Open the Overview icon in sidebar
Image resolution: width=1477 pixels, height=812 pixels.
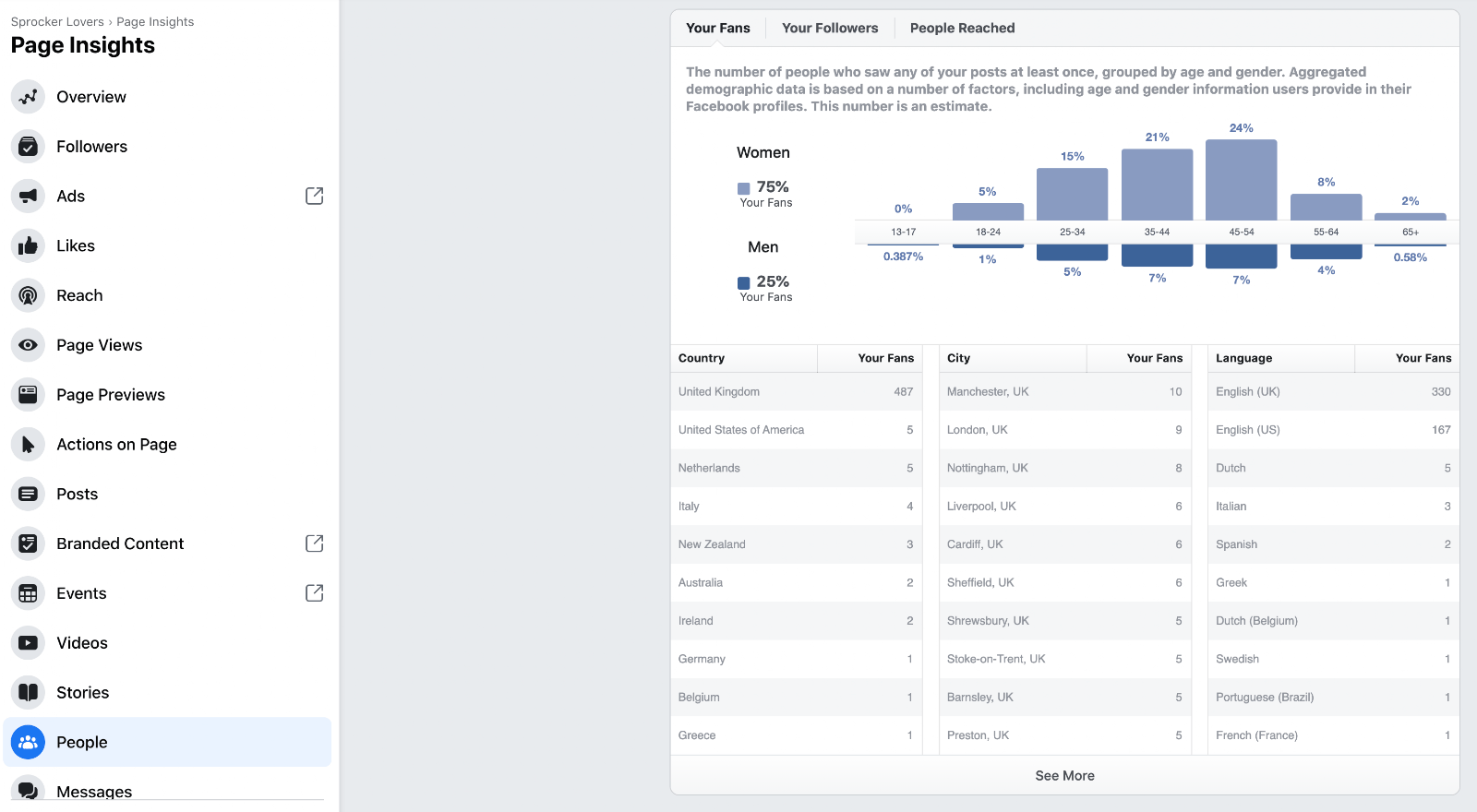coord(28,97)
